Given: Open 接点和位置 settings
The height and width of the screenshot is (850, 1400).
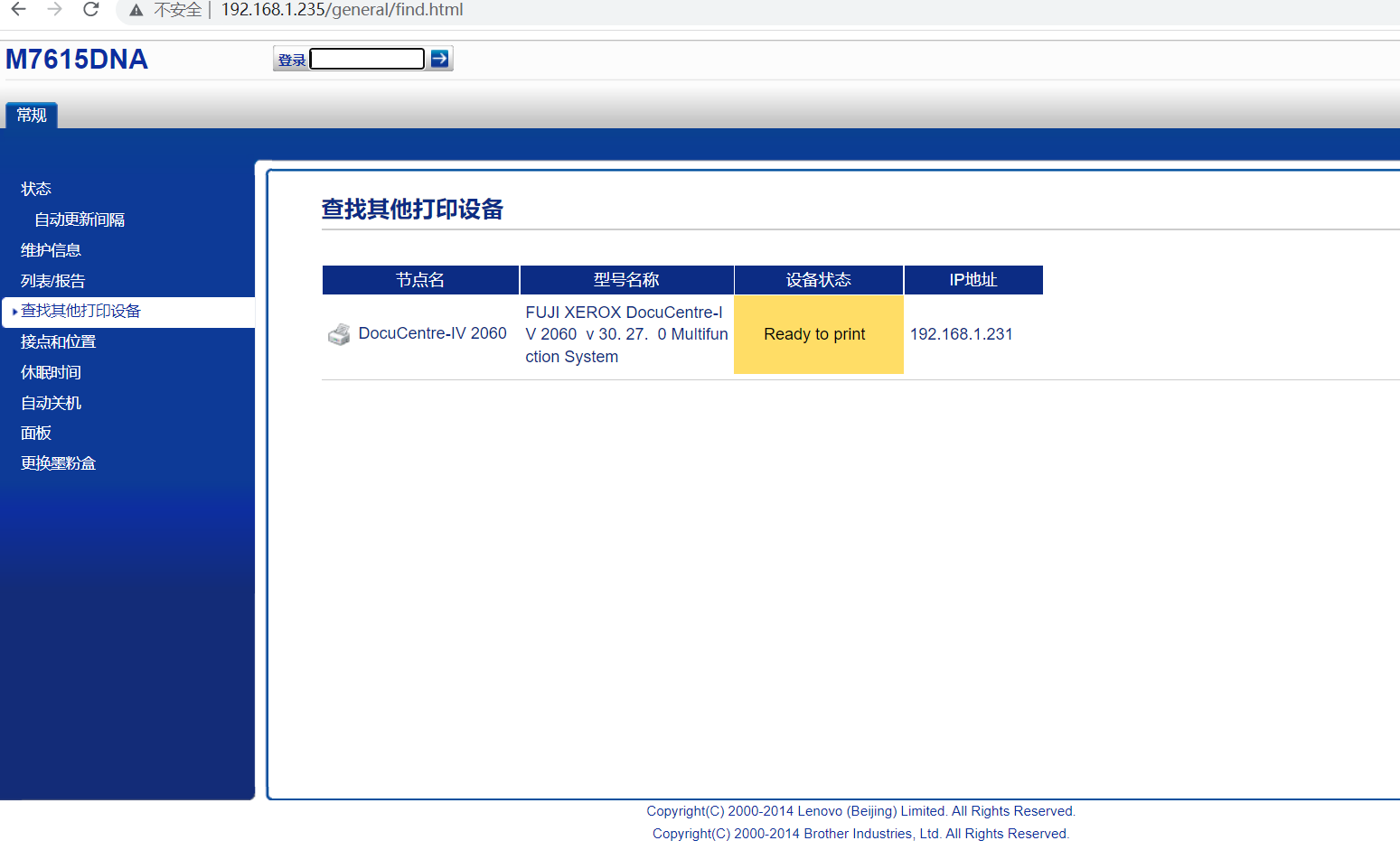Looking at the screenshot, I should (58, 342).
